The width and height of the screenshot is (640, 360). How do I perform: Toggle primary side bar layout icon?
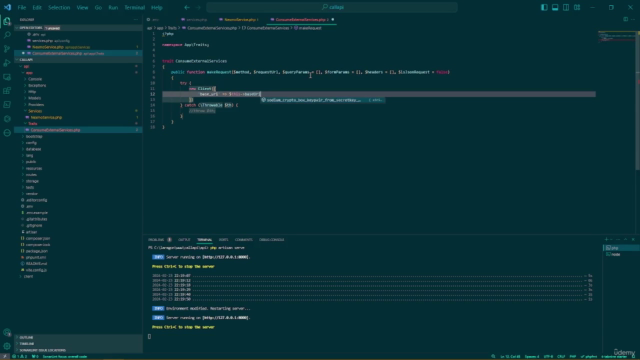point(544,7)
